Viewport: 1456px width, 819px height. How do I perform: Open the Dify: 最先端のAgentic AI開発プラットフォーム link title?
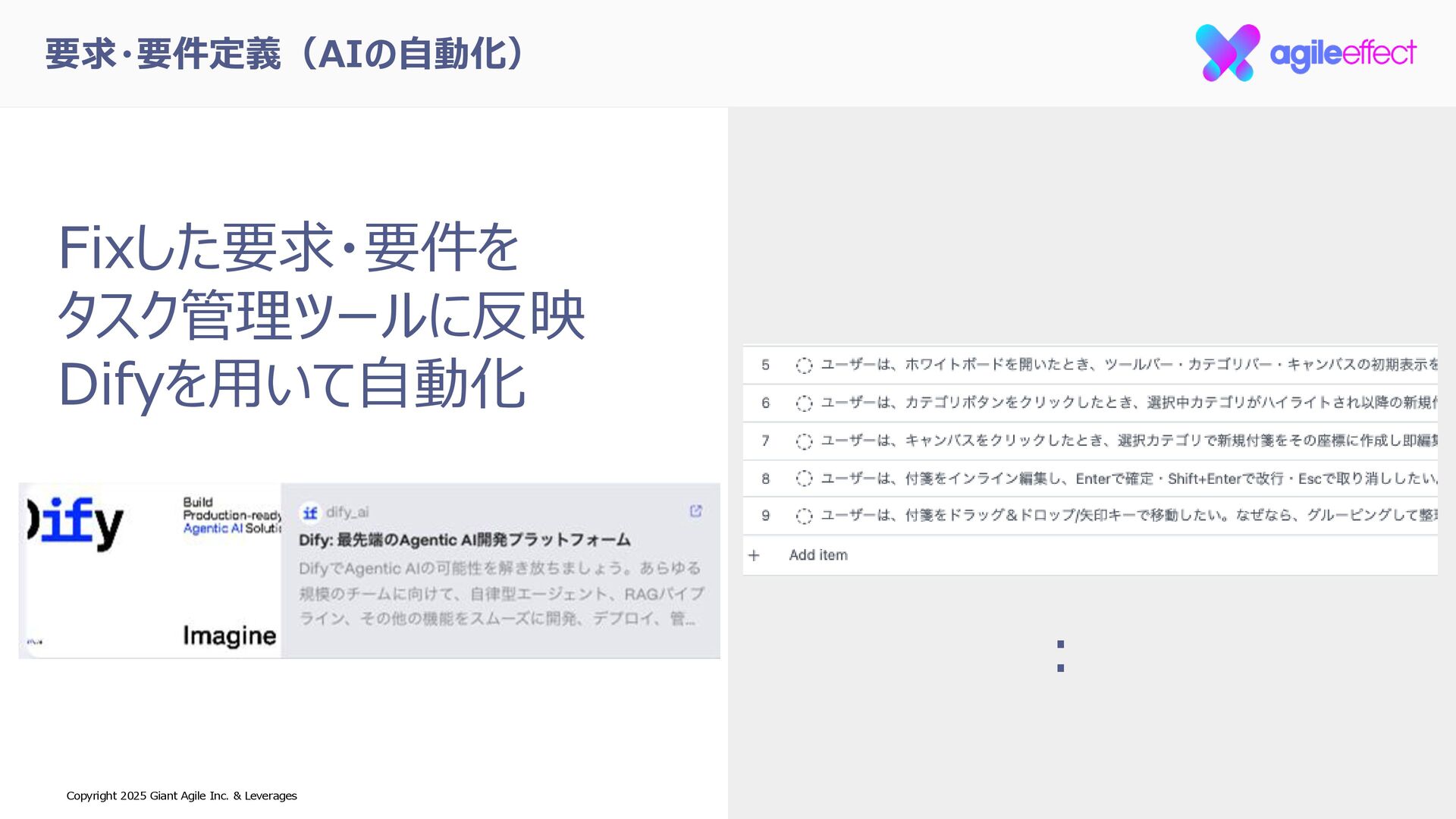click(464, 540)
